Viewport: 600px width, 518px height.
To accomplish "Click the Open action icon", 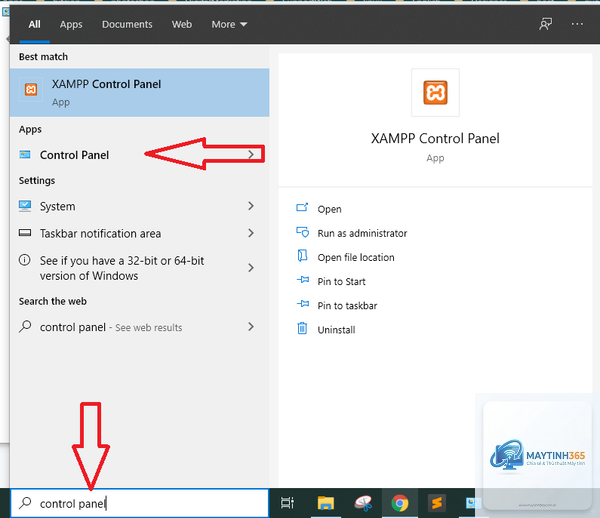I will tap(302, 208).
